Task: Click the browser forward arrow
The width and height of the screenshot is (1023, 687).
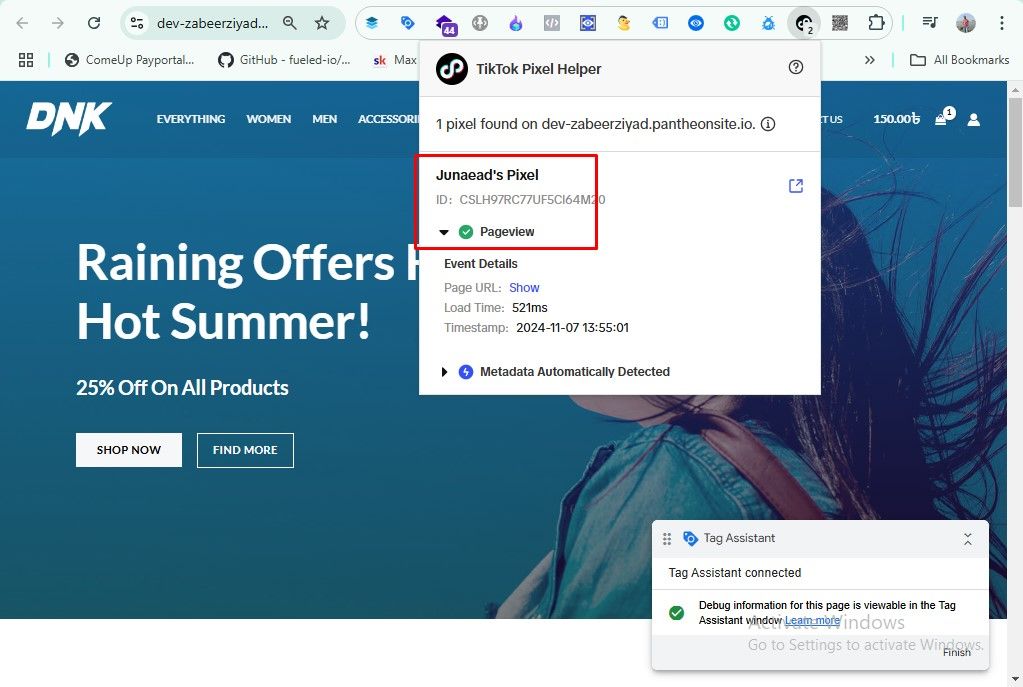Action: pyautogui.click(x=58, y=23)
